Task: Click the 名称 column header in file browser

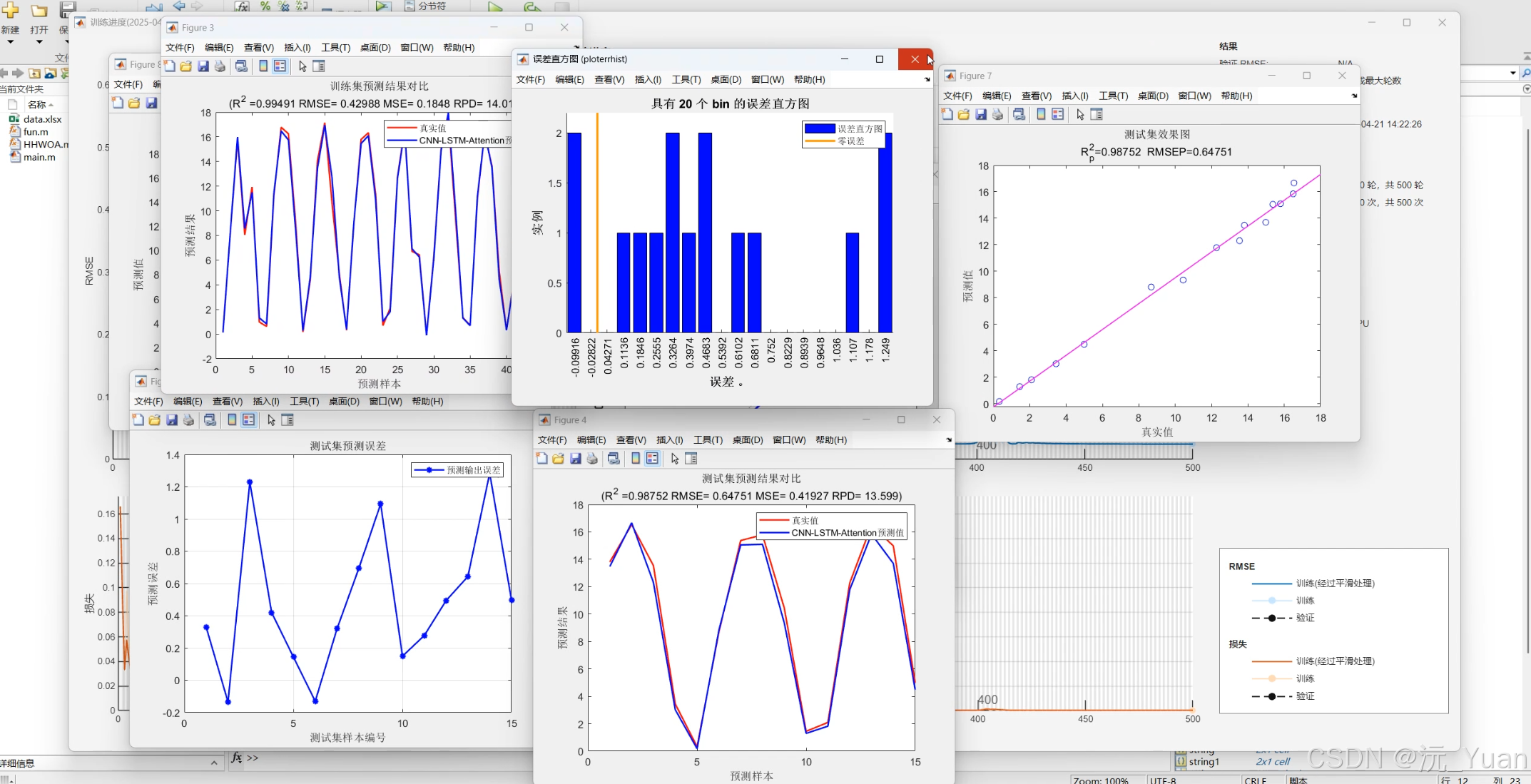Action: click(36, 104)
